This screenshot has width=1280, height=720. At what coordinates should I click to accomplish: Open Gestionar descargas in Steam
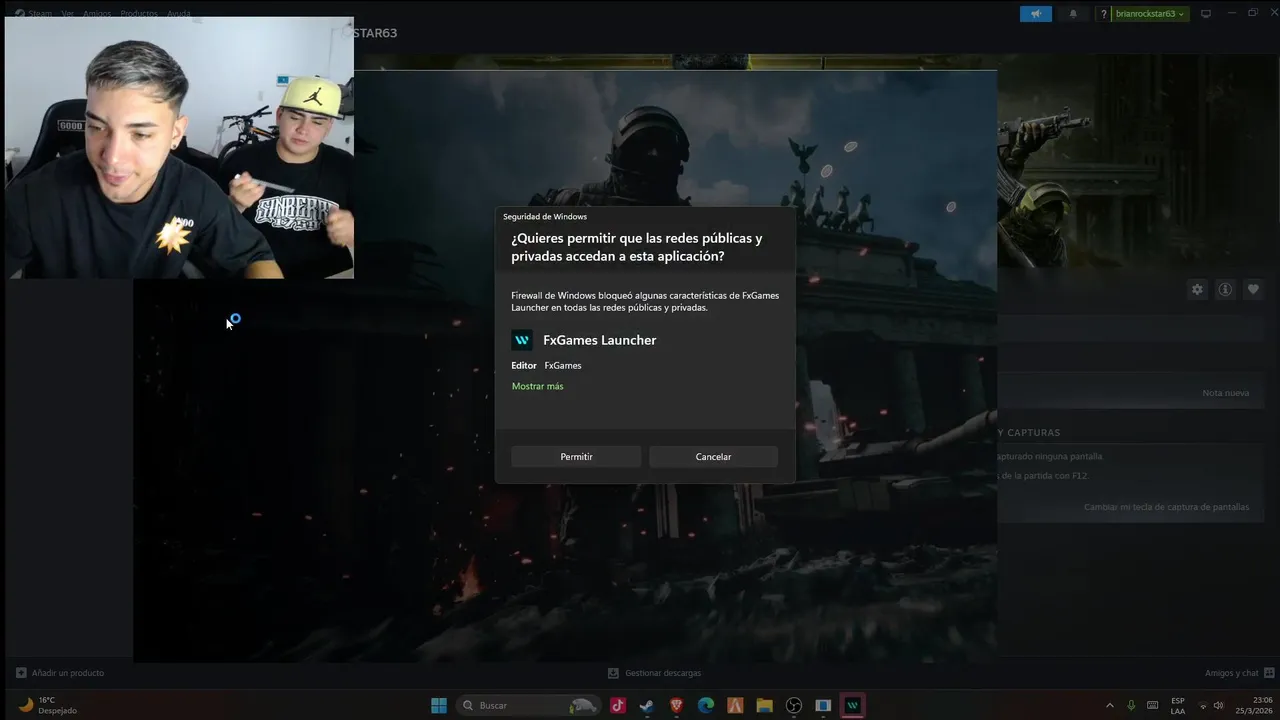(x=655, y=673)
